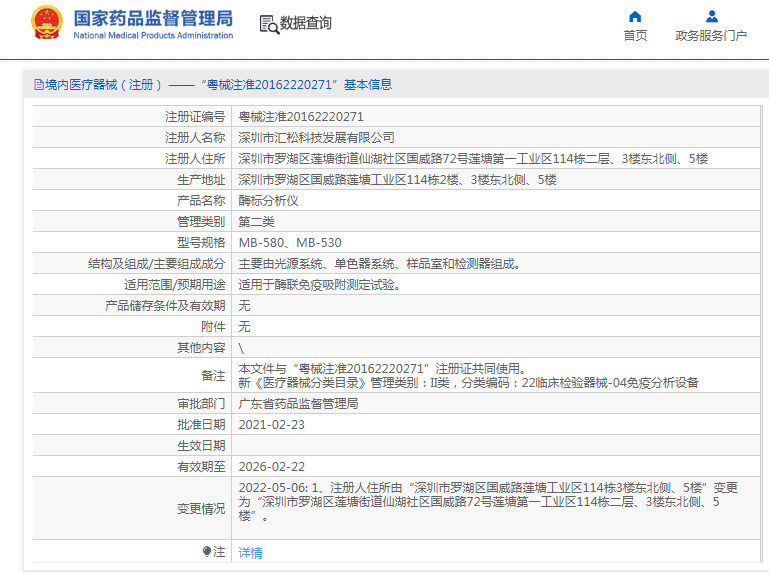The image size is (769, 573).
Task: Click the 备注 remark text
Action: pos(468,375)
